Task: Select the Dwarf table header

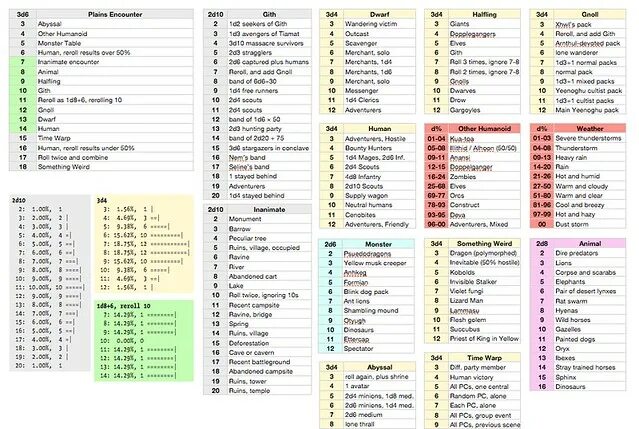Action: click(x=379, y=14)
